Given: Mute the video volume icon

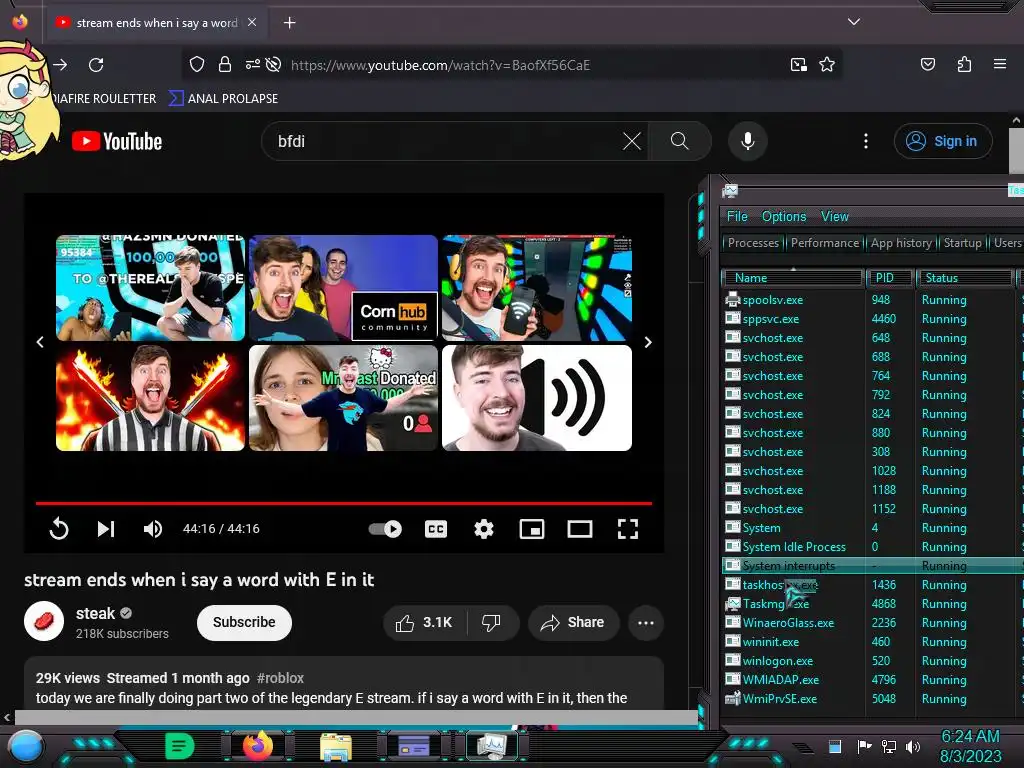Looking at the screenshot, I should [x=153, y=528].
